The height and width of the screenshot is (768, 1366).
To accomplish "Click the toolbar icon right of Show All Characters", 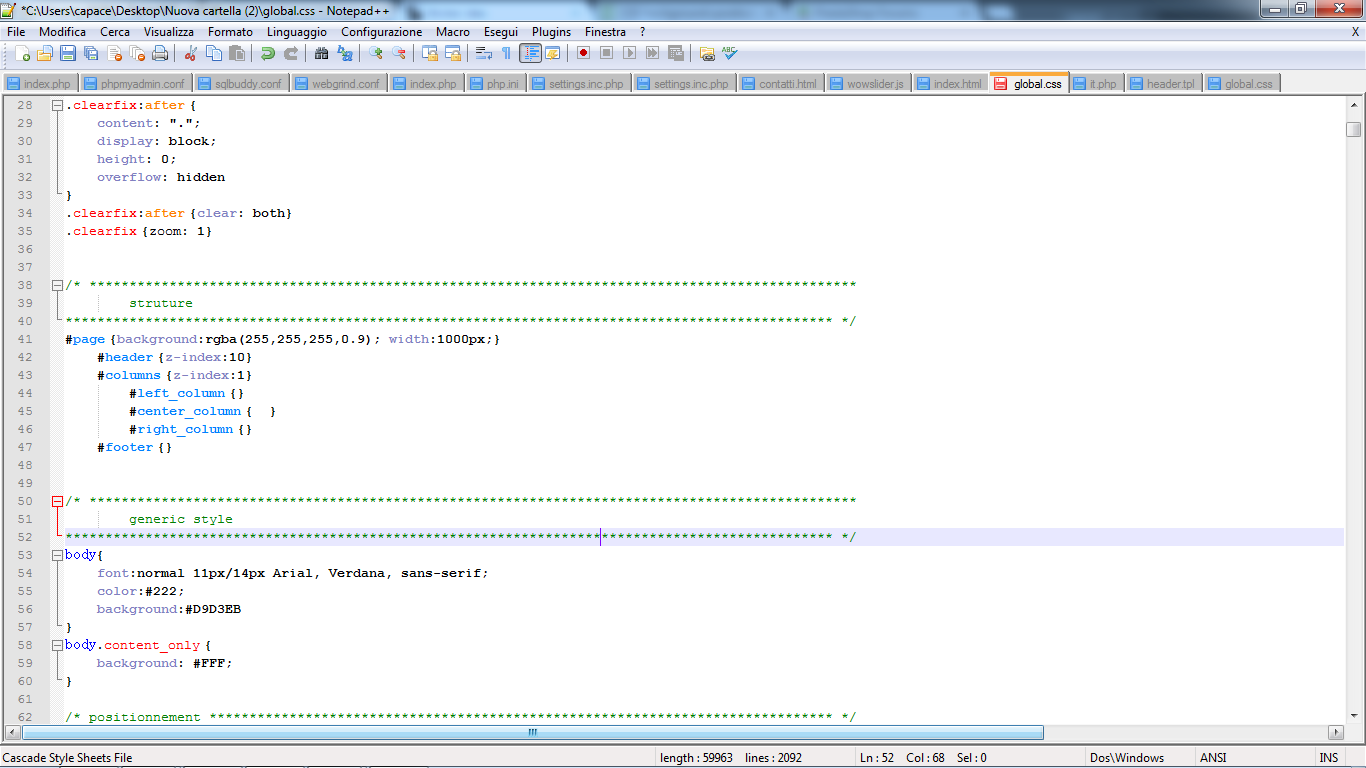I will click(530, 54).
